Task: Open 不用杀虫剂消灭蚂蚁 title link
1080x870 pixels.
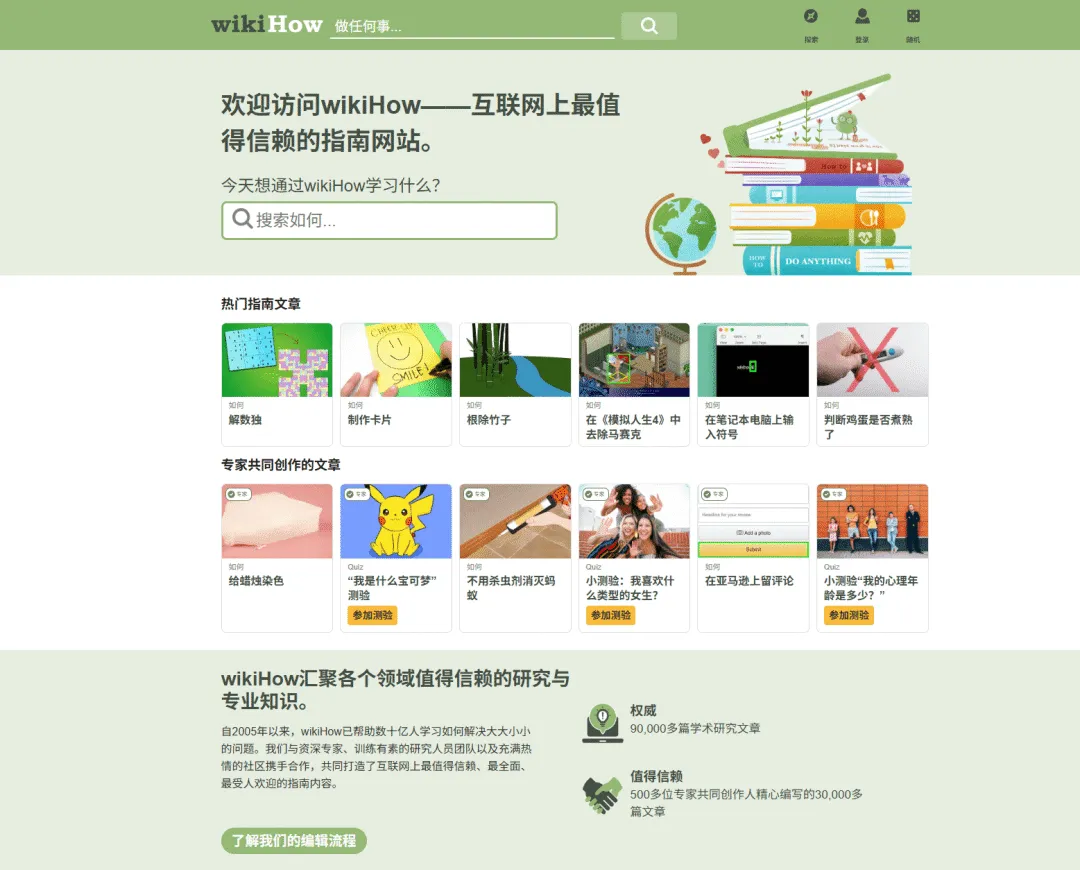Action: click(511, 588)
